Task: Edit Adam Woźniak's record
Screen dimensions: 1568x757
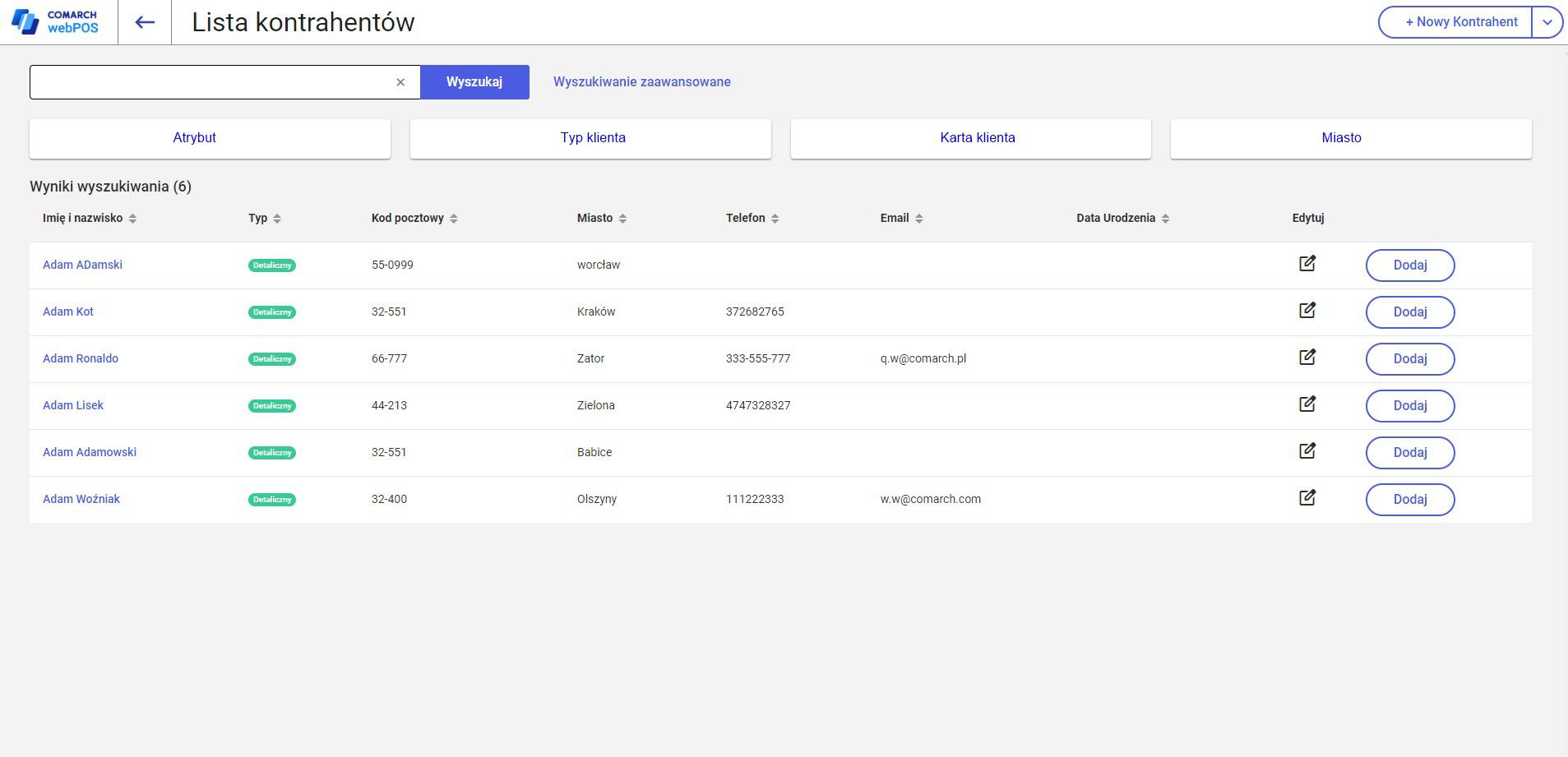Action: click(1307, 498)
